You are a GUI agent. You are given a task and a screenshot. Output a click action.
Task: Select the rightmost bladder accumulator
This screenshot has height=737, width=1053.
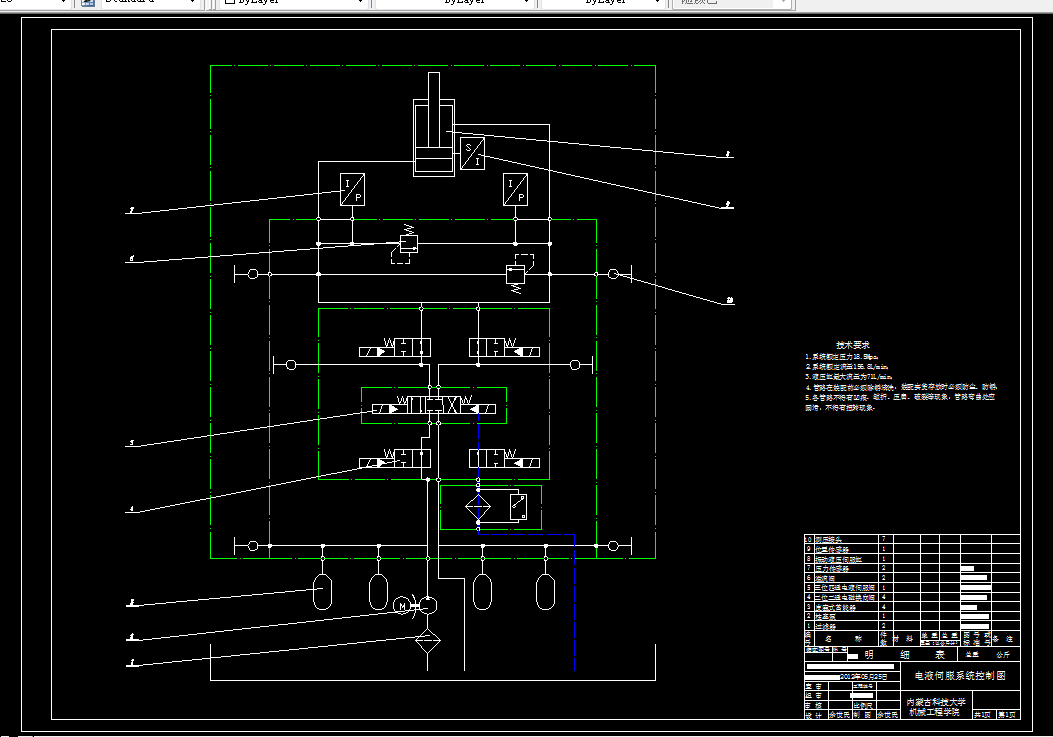(545, 591)
